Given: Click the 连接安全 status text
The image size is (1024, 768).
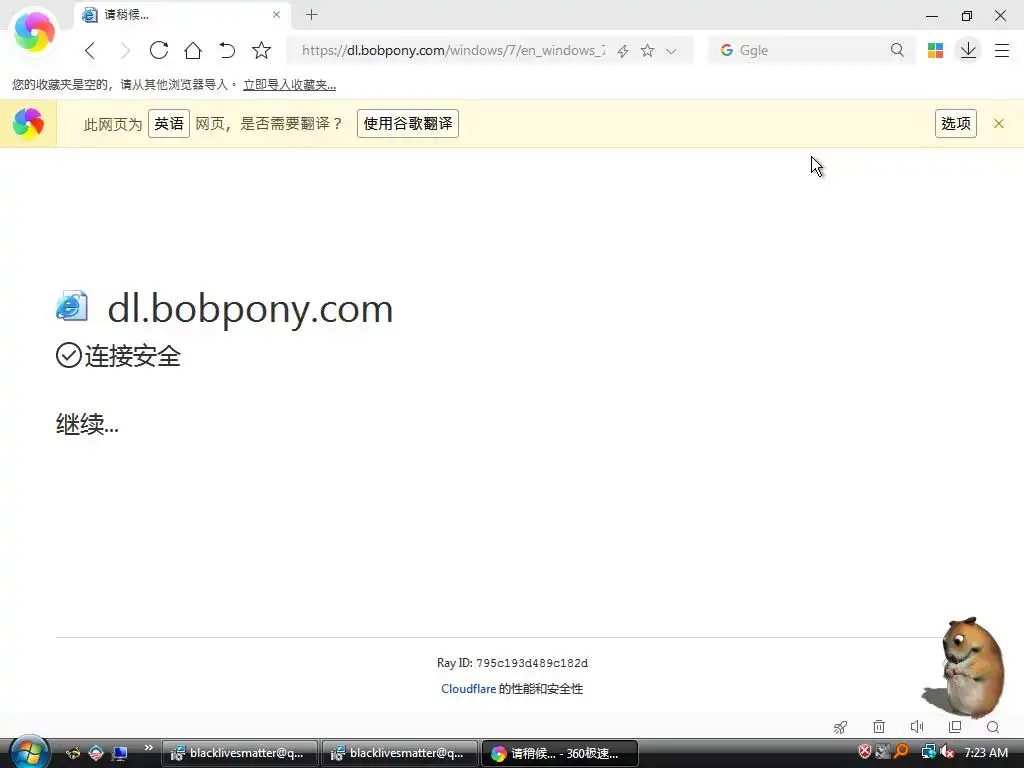Looking at the screenshot, I should (133, 356).
